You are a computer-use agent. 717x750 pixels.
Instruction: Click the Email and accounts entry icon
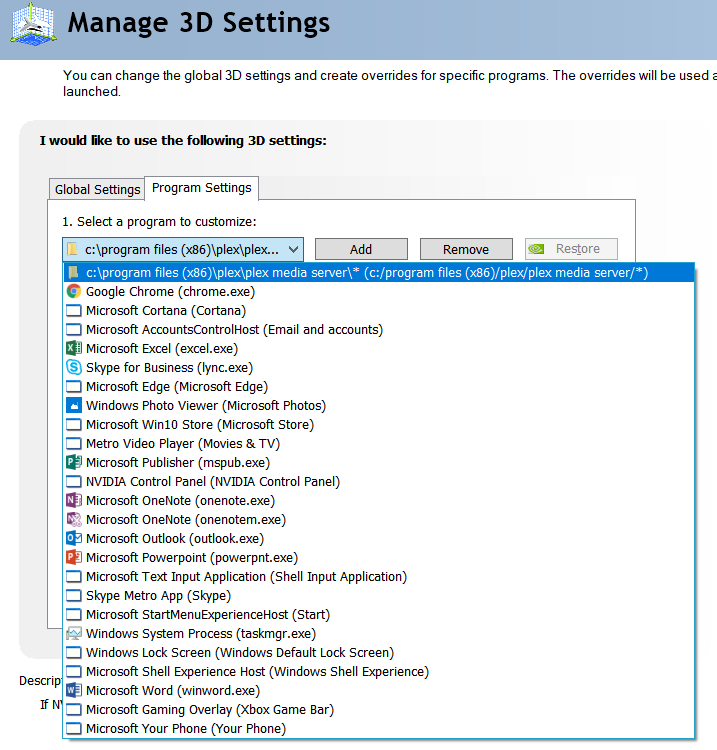click(x=74, y=330)
